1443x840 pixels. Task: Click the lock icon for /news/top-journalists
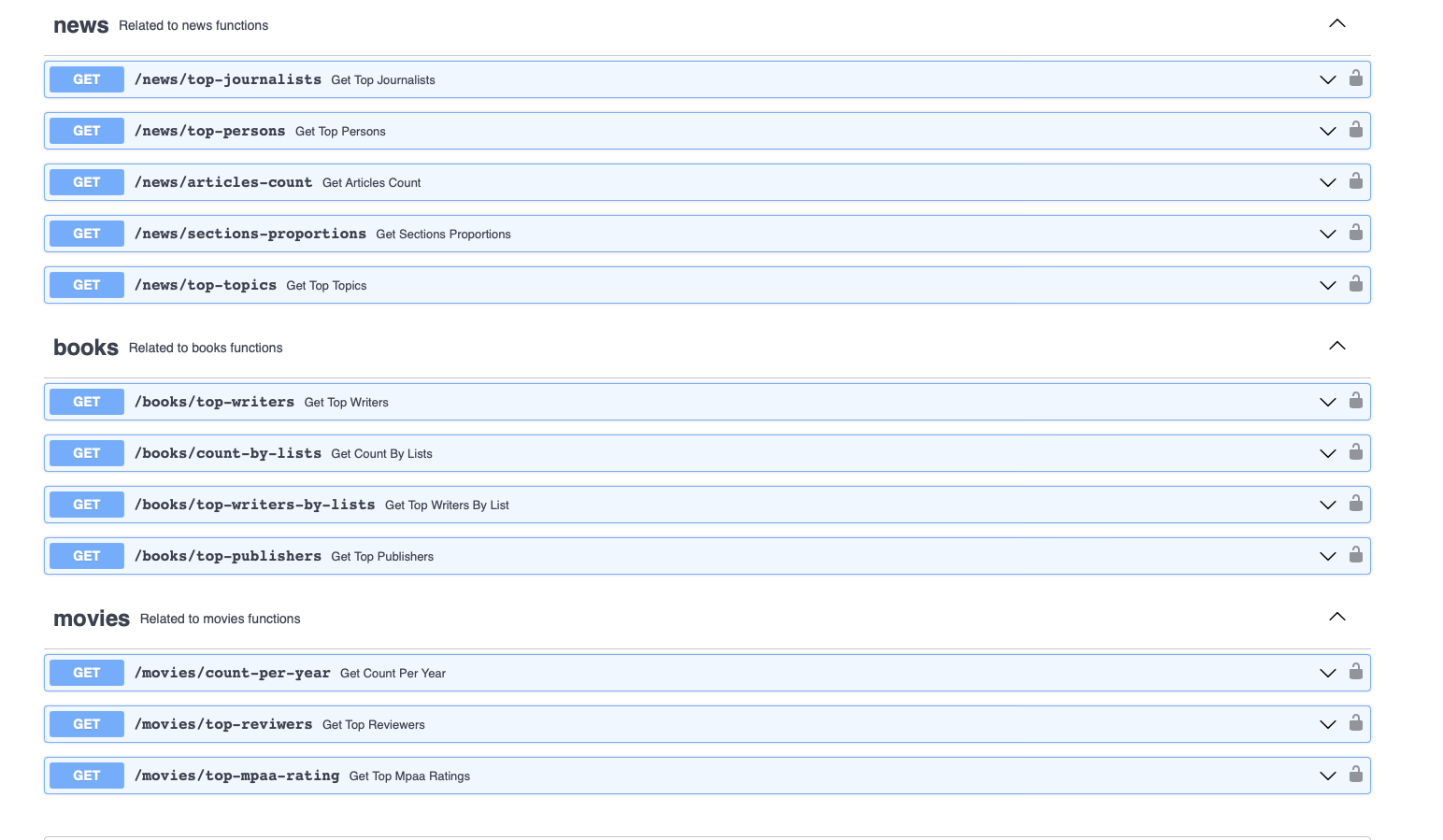[1355, 78]
